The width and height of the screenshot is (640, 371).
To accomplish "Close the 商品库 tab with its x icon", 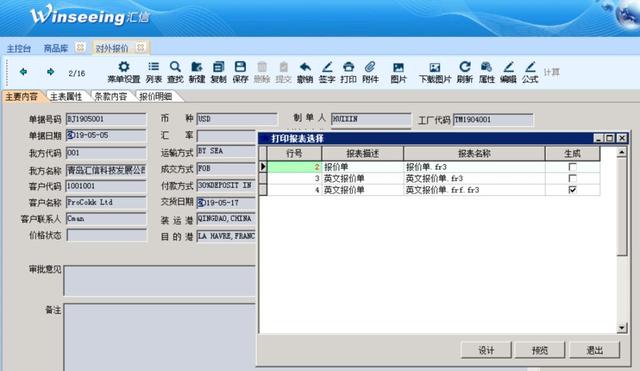I will tap(80, 48).
